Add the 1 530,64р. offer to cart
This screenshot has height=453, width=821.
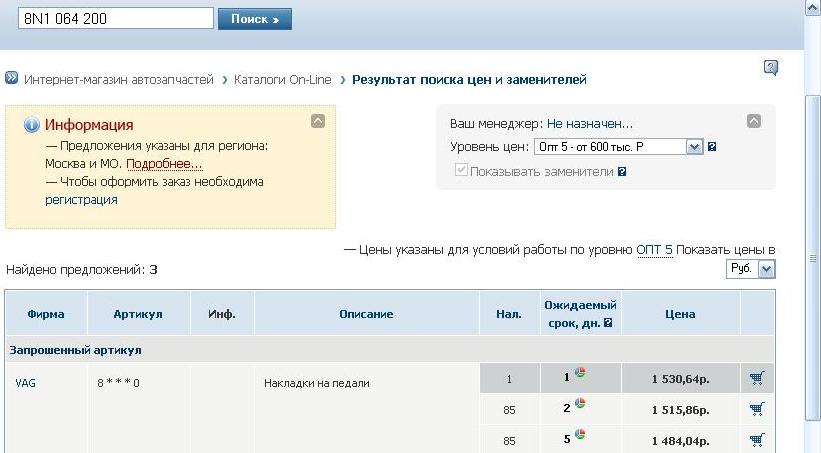(x=757, y=378)
